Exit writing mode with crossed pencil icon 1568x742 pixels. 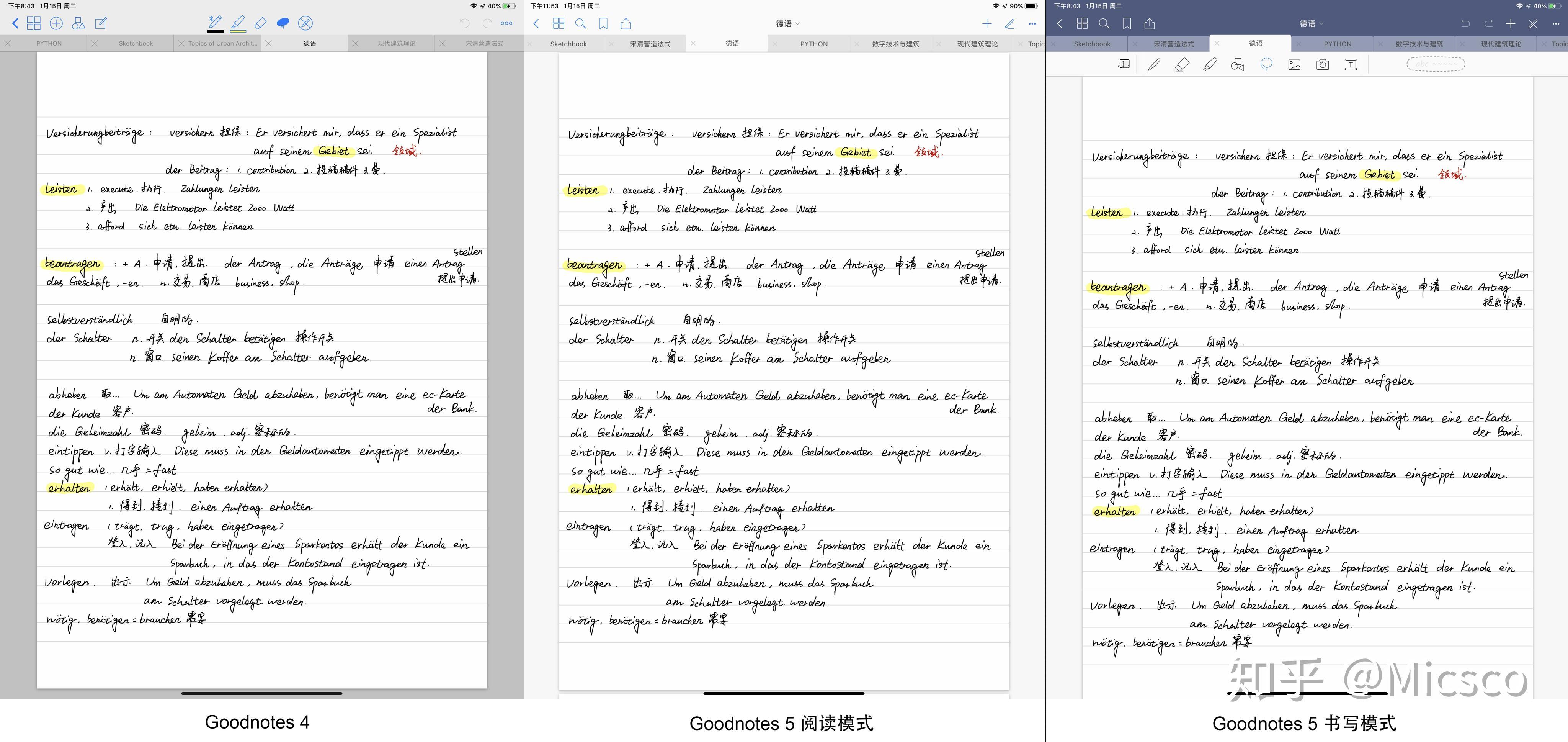(x=1533, y=24)
